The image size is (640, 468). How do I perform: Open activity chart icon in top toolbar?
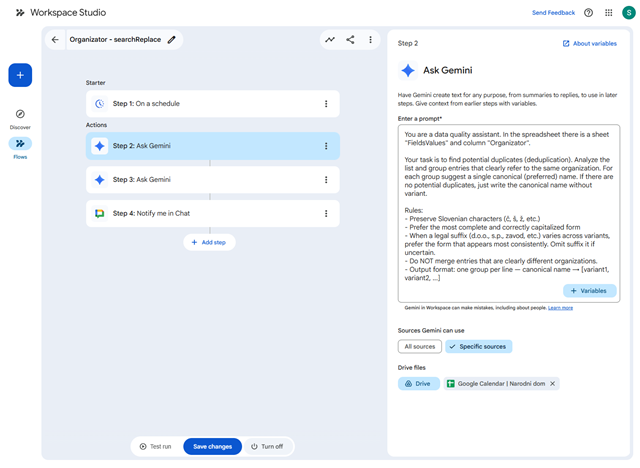click(330, 40)
